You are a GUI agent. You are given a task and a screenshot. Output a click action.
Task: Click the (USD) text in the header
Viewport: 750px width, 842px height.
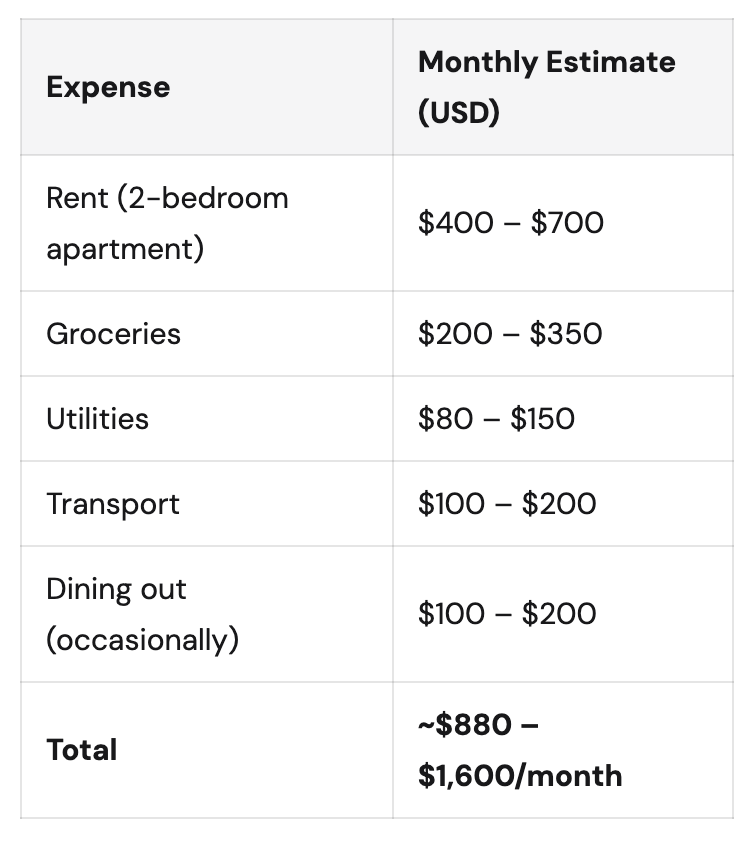pos(459,113)
